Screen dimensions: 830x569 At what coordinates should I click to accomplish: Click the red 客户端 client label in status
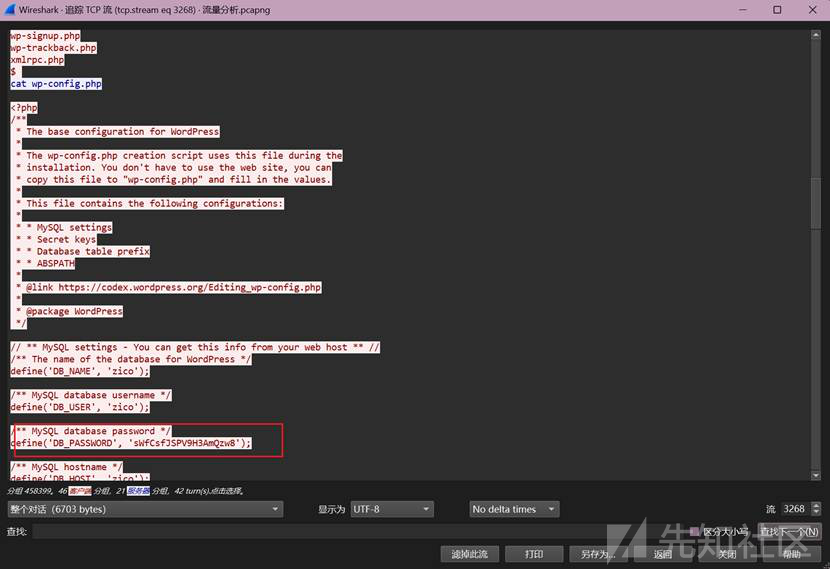[x=80, y=491]
